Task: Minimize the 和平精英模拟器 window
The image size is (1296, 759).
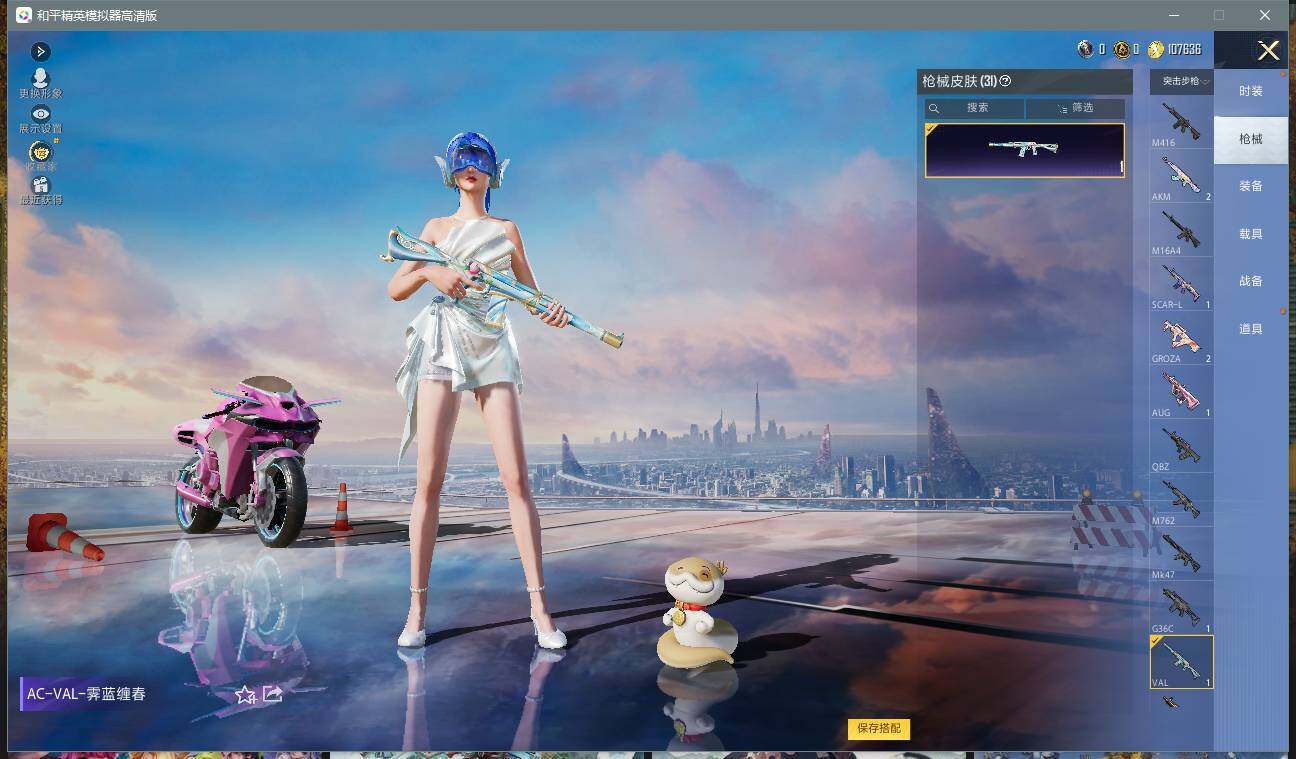Action: pos(1174,15)
